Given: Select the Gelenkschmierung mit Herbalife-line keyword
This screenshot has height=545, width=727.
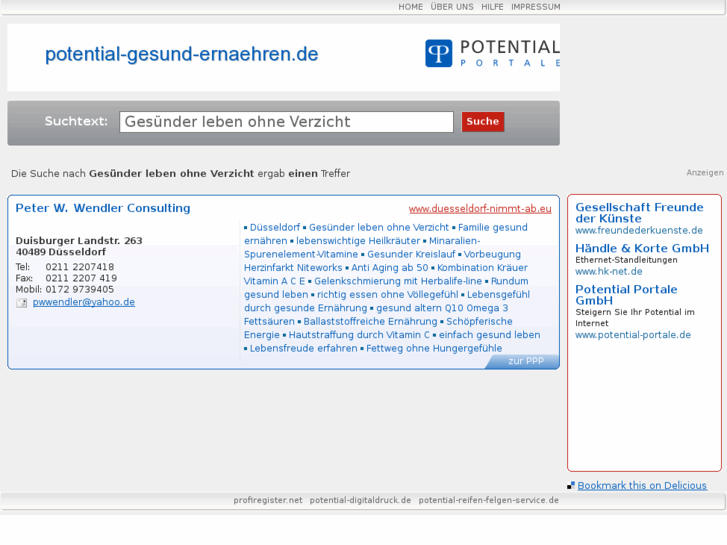Looking at the screenshot, I should 398,281.
